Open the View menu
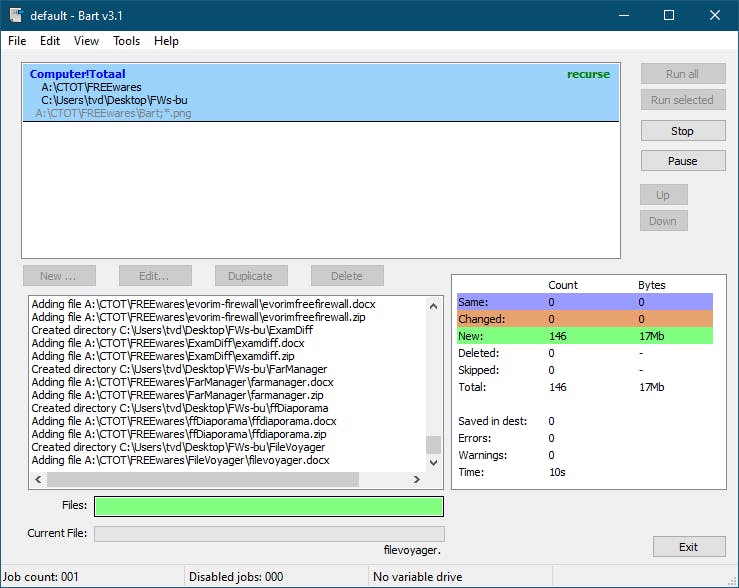739x588 pixels. pos(86,41)
